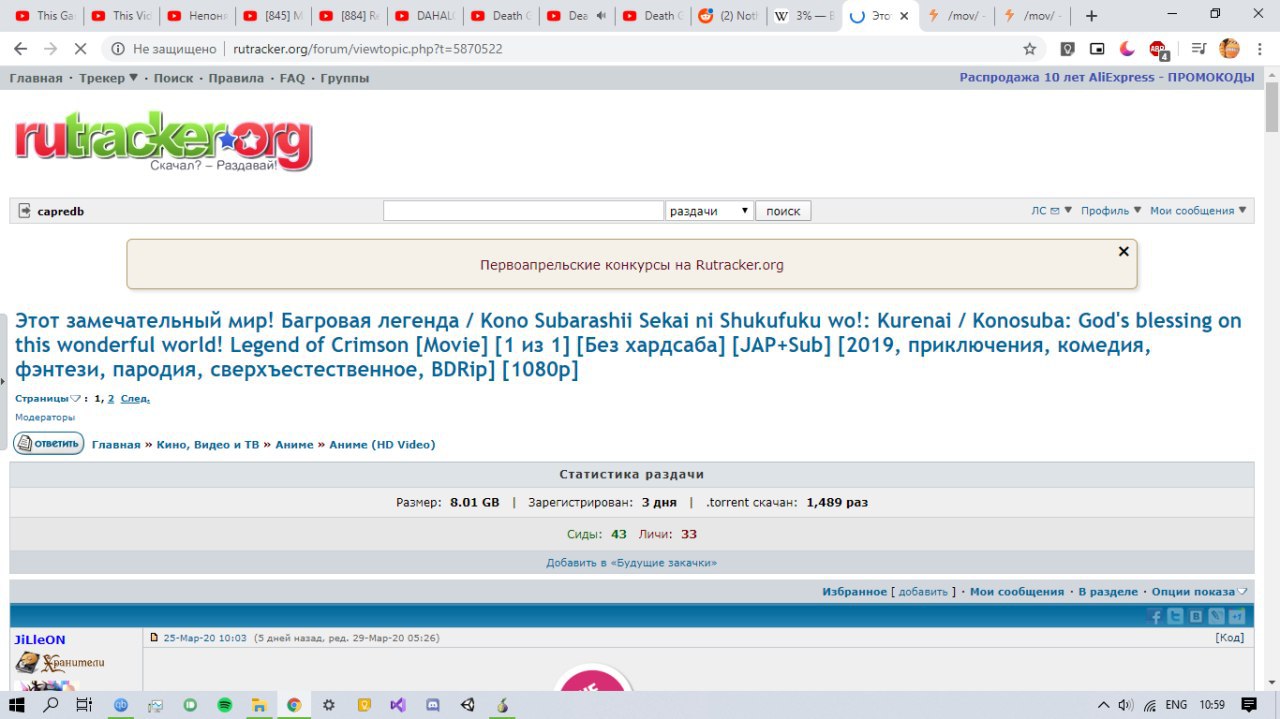Screen dimensions: 1280x719
Task: Open the FAQ menu item
Action: tap(292, 78)
